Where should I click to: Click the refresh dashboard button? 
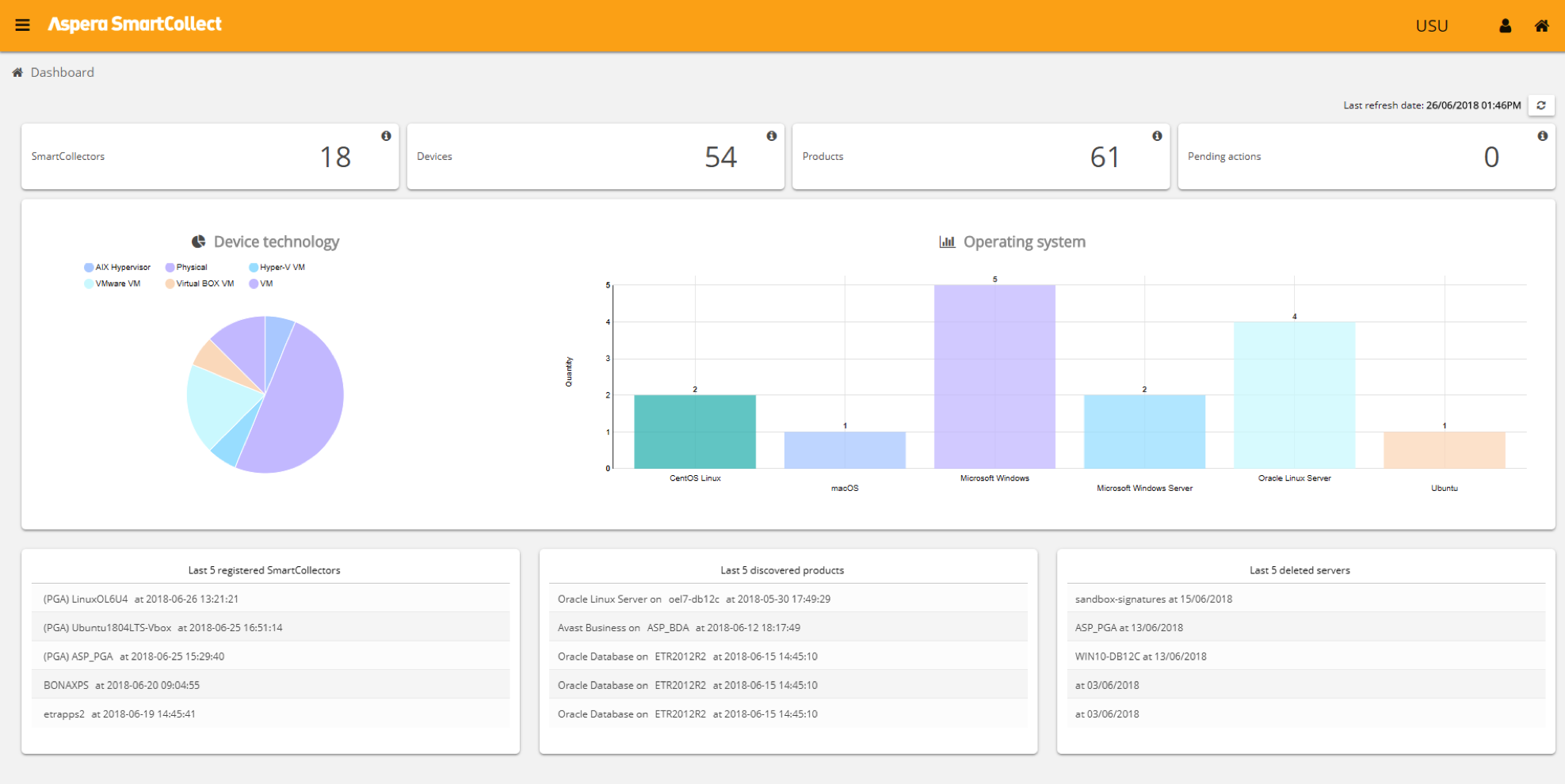[x=1541, y=105]
